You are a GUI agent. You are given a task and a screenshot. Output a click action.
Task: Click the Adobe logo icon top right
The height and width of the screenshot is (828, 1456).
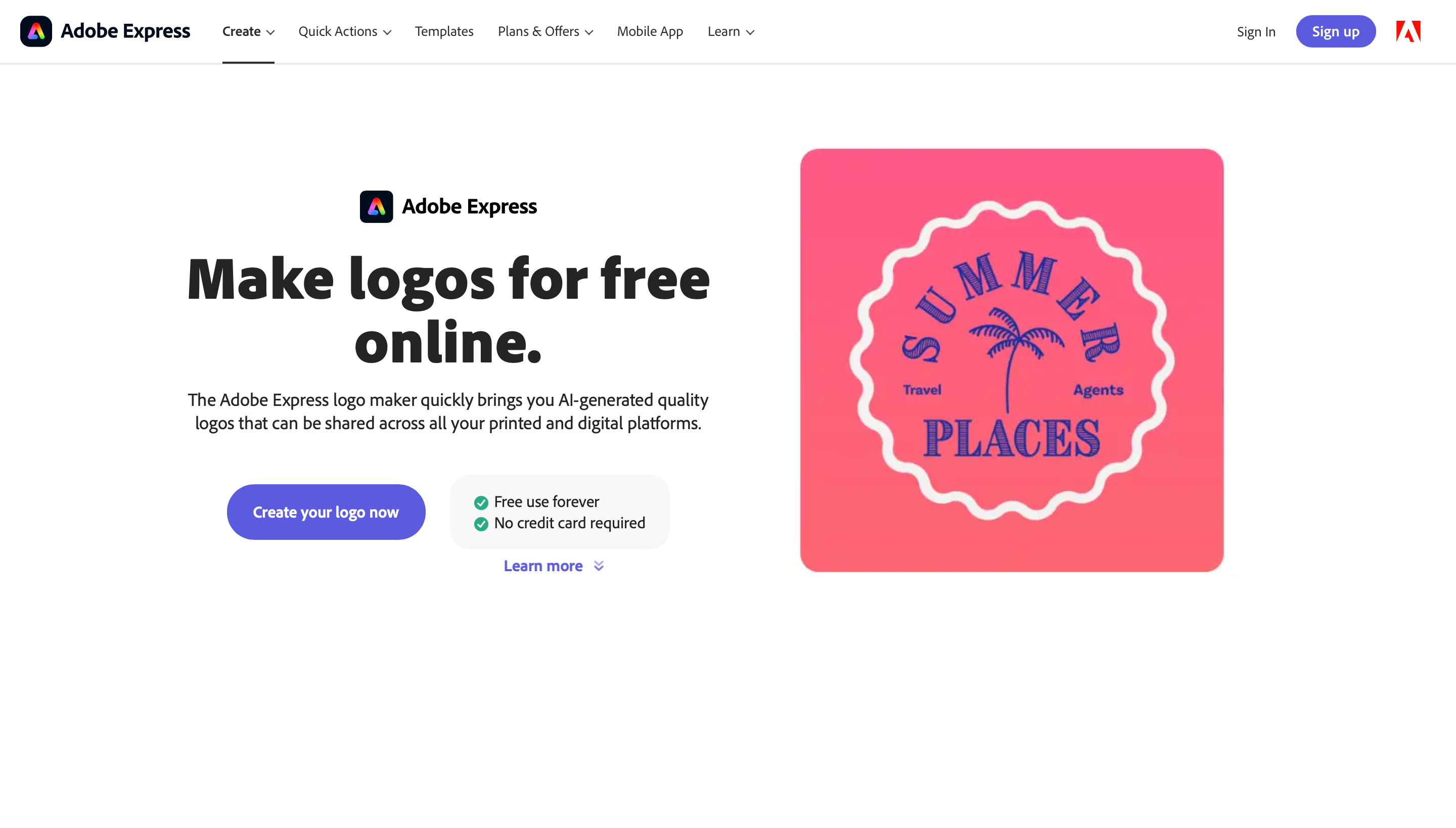point(1409,31)
